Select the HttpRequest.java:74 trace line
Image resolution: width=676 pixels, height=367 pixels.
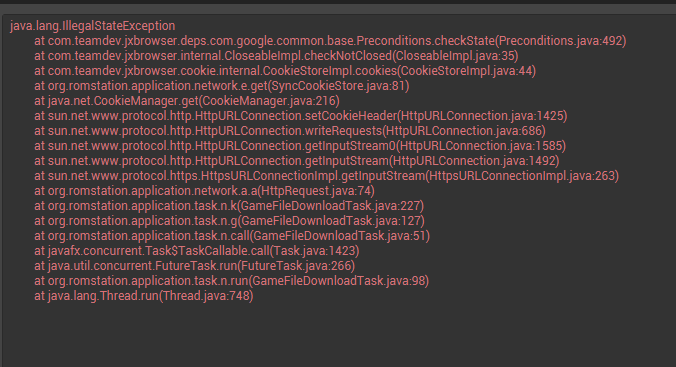pos(204,191)
